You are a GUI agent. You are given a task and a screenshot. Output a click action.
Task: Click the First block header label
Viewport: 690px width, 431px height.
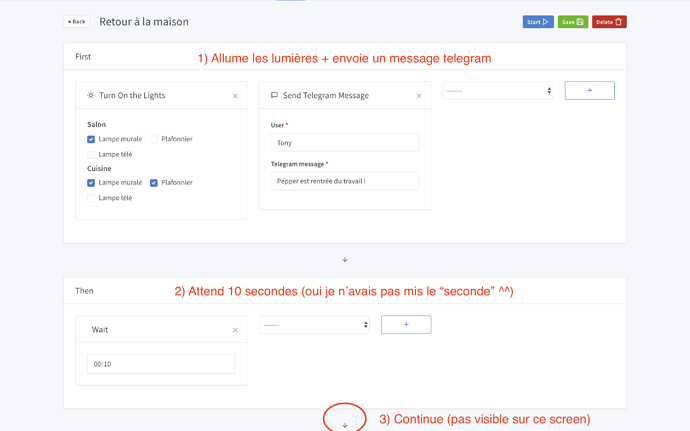(x=83, y=56)
